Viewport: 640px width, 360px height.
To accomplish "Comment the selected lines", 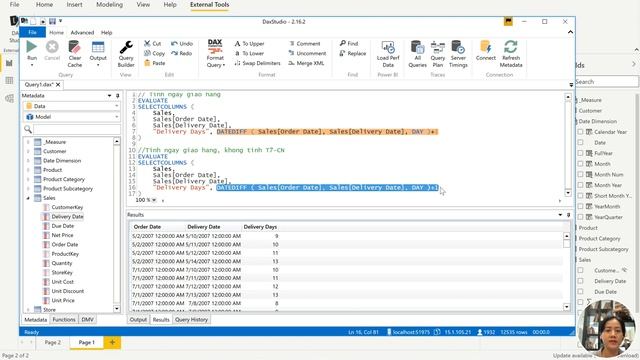I will [x=304, y=43].
